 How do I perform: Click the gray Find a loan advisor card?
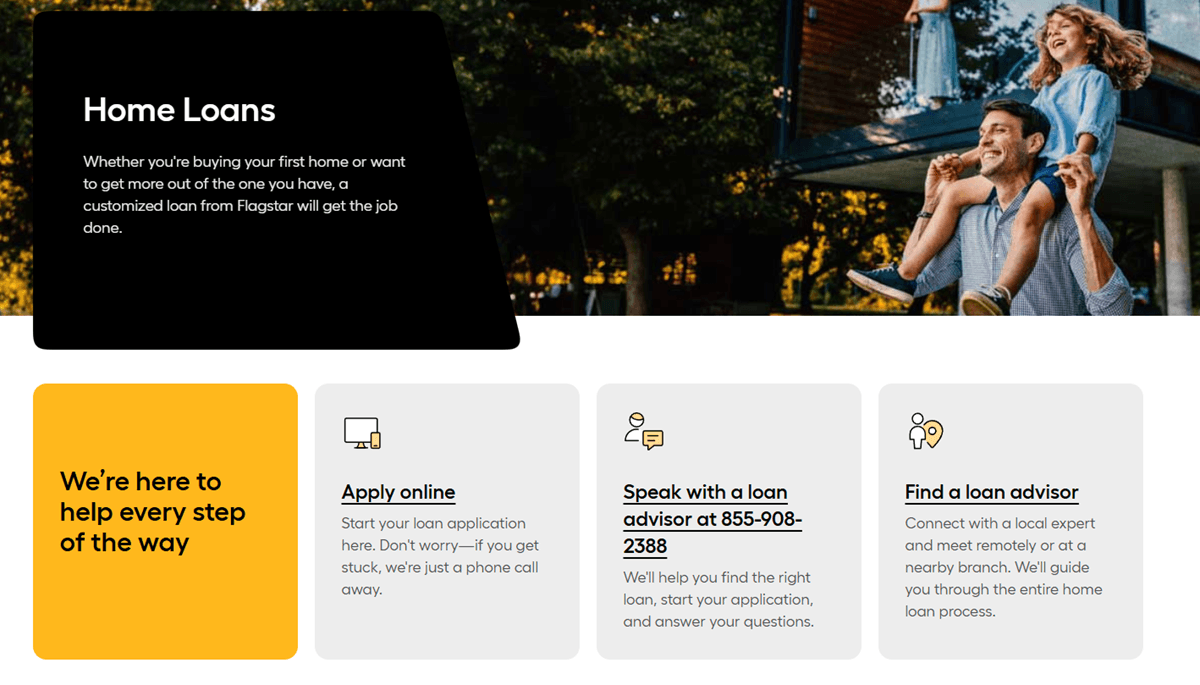[1010, 521]
